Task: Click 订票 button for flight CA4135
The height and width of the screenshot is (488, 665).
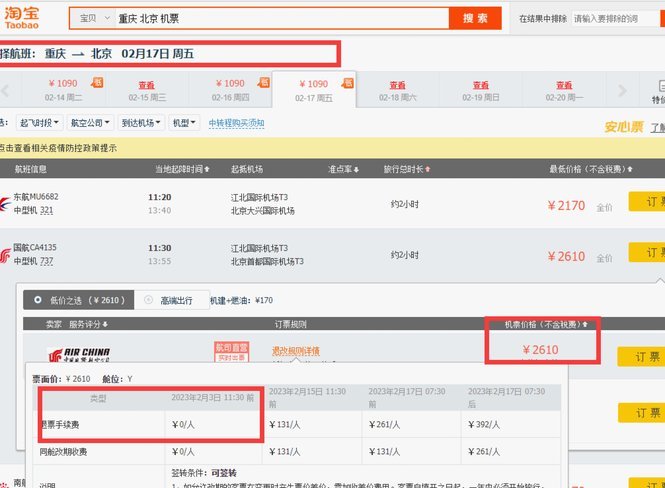Action: pyautogui.click(x=646, y=252)
